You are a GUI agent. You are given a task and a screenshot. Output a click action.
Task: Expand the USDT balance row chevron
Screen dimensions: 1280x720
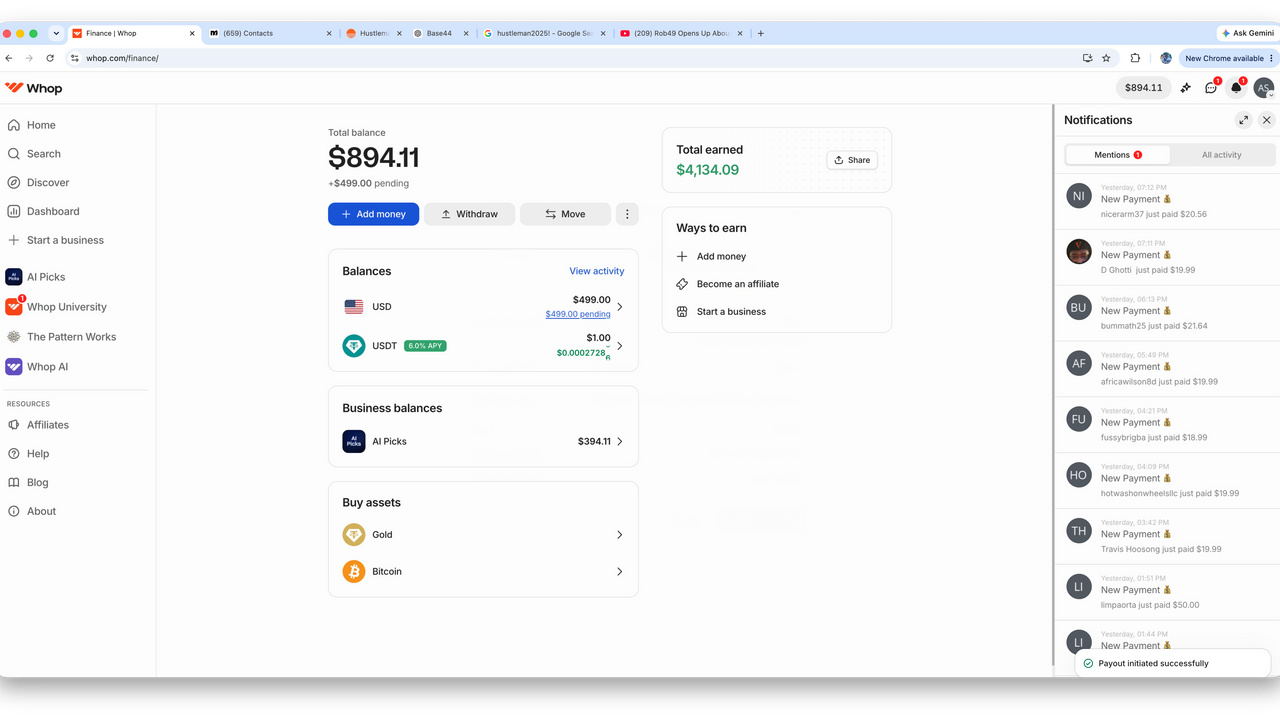pos(619,346)
